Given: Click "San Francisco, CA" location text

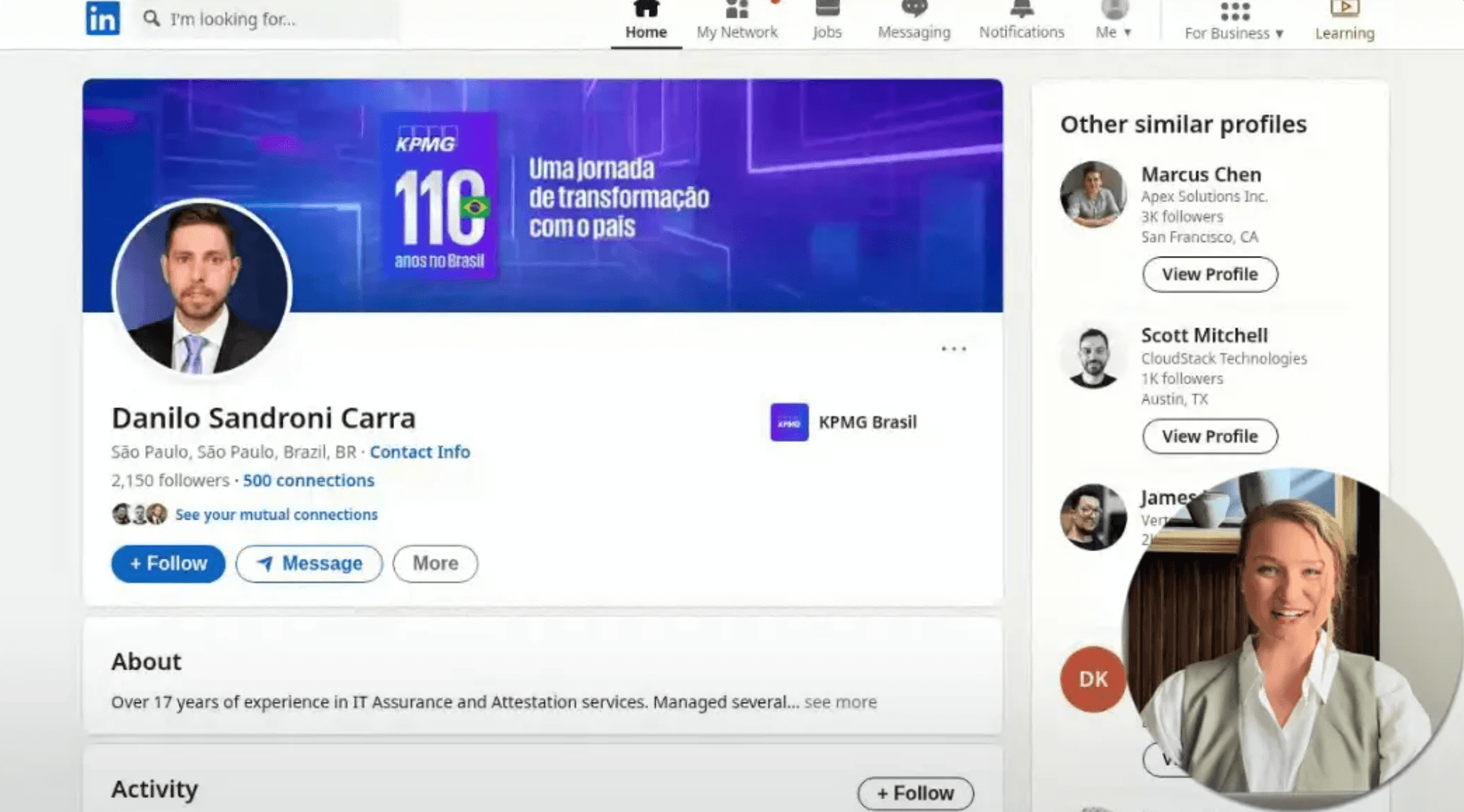Looking at the screenshot, I should pos(1199,237).
